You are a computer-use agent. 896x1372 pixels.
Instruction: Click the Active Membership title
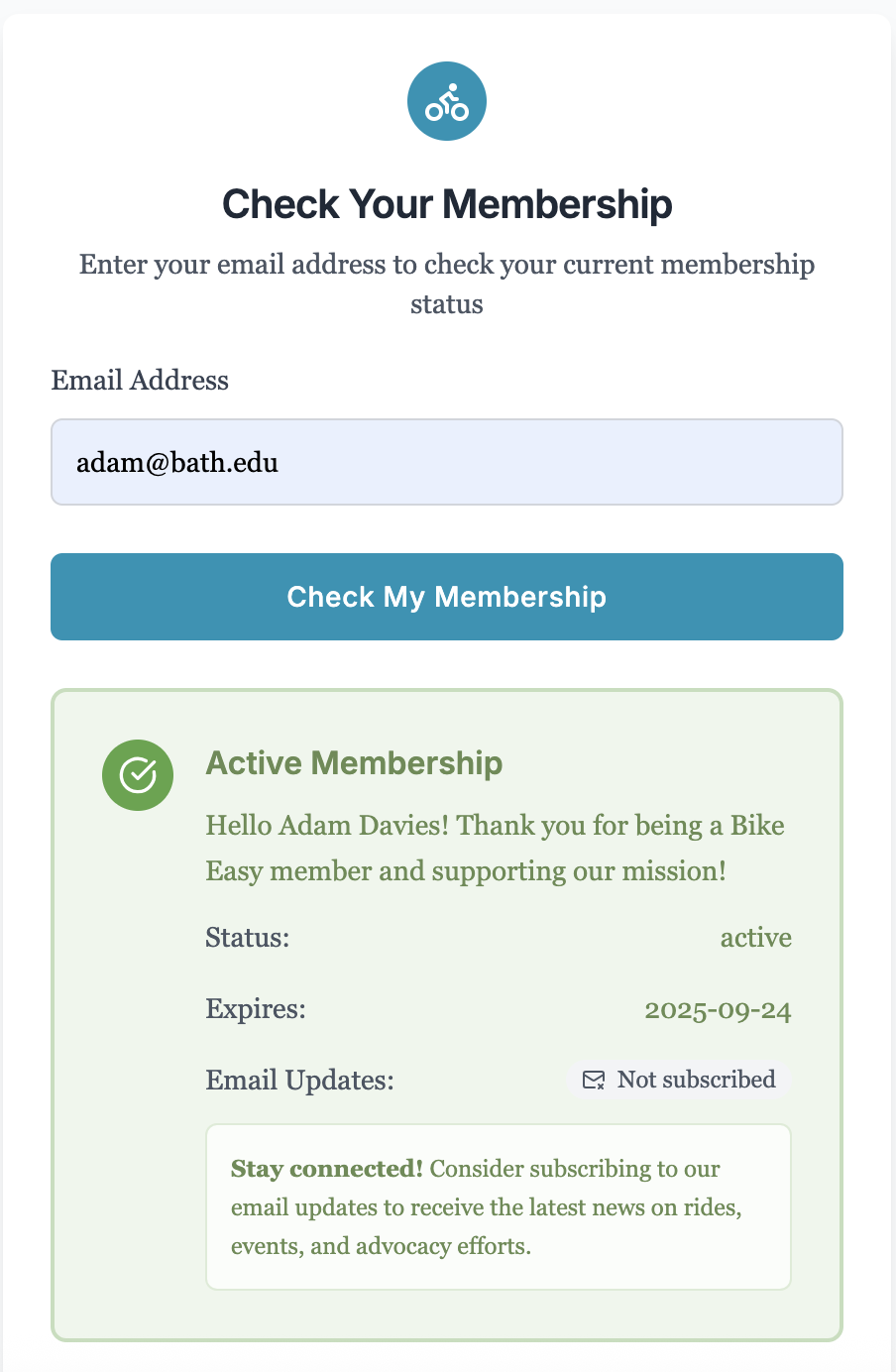354,762
